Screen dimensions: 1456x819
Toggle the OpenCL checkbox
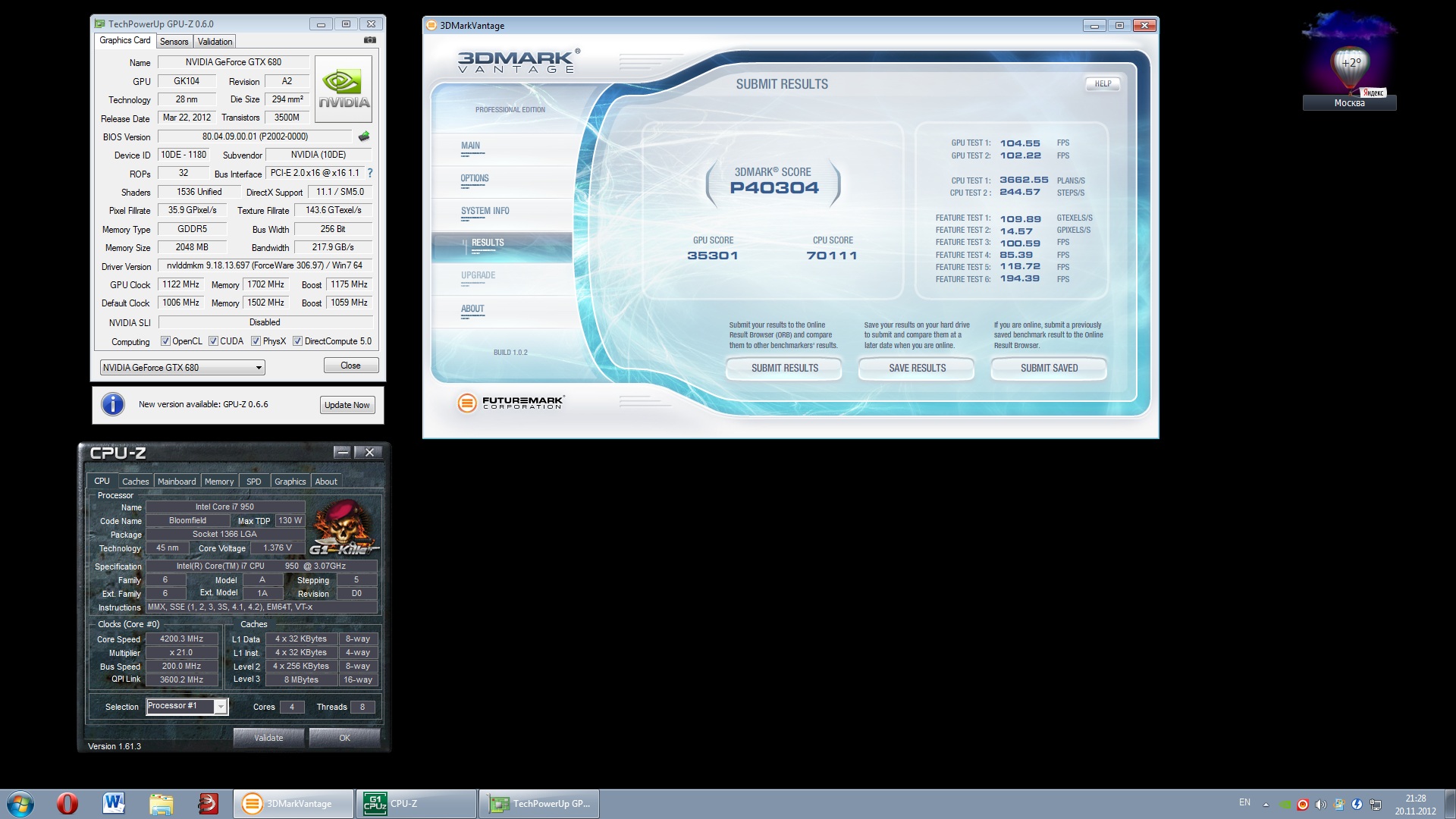point(165,341)
